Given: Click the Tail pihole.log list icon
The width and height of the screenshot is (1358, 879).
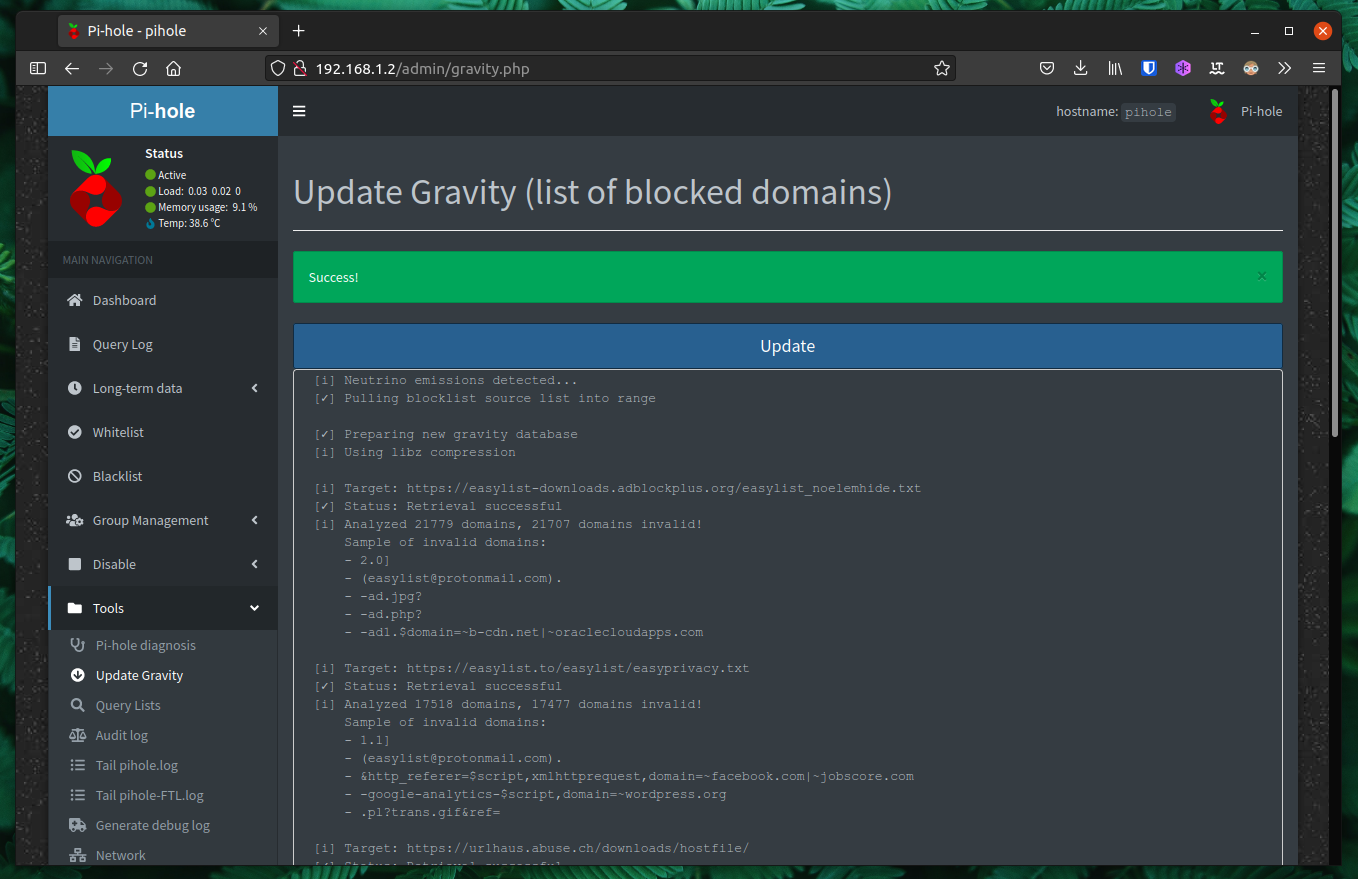Looking at the screenshot, I should (x=78, y=765).
